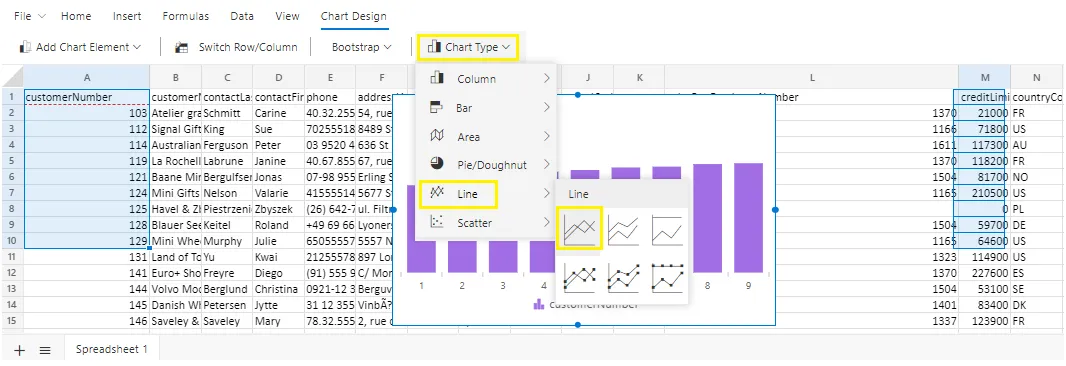
Task: Choose the stacked line chart icon
Action: pyautogui.click(x=623, y=229)
